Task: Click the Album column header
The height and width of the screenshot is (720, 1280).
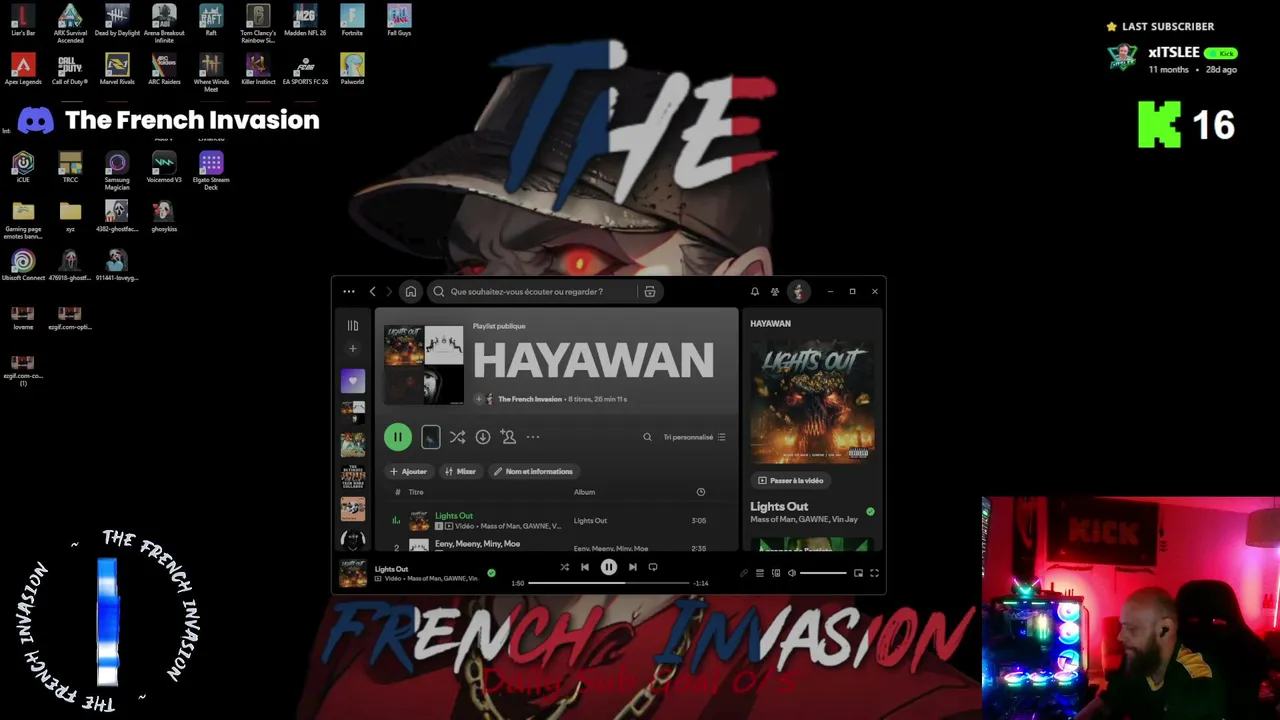Action: point(584,492)
